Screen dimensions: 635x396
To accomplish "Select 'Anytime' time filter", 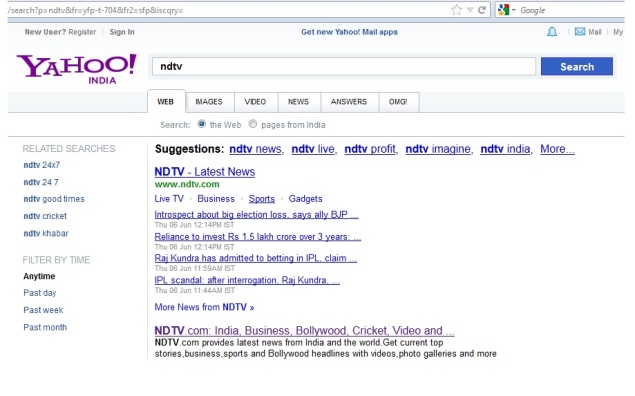I will coord(39,276).
